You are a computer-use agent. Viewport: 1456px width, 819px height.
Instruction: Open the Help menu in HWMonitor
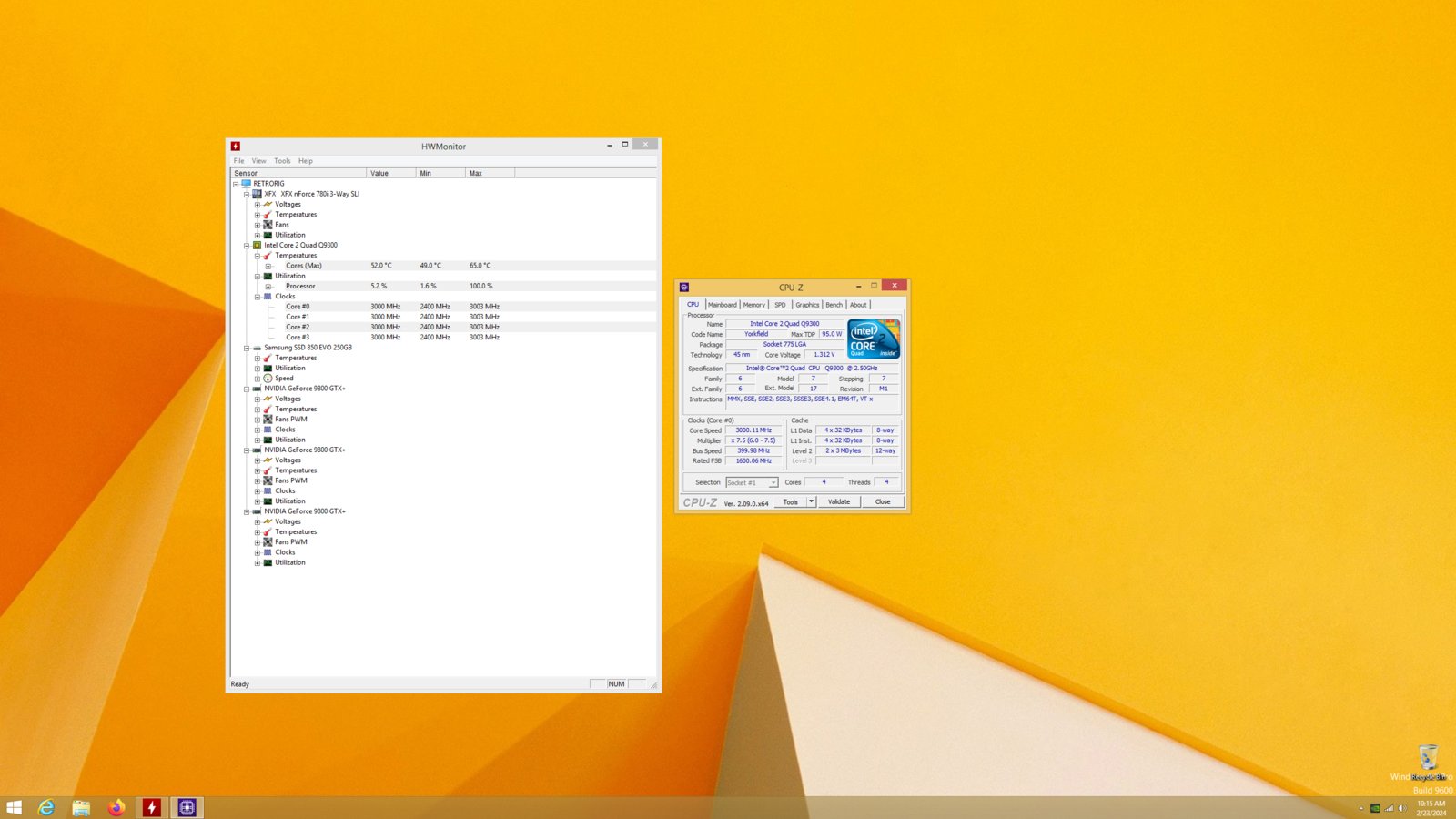[x=306, y=161]
